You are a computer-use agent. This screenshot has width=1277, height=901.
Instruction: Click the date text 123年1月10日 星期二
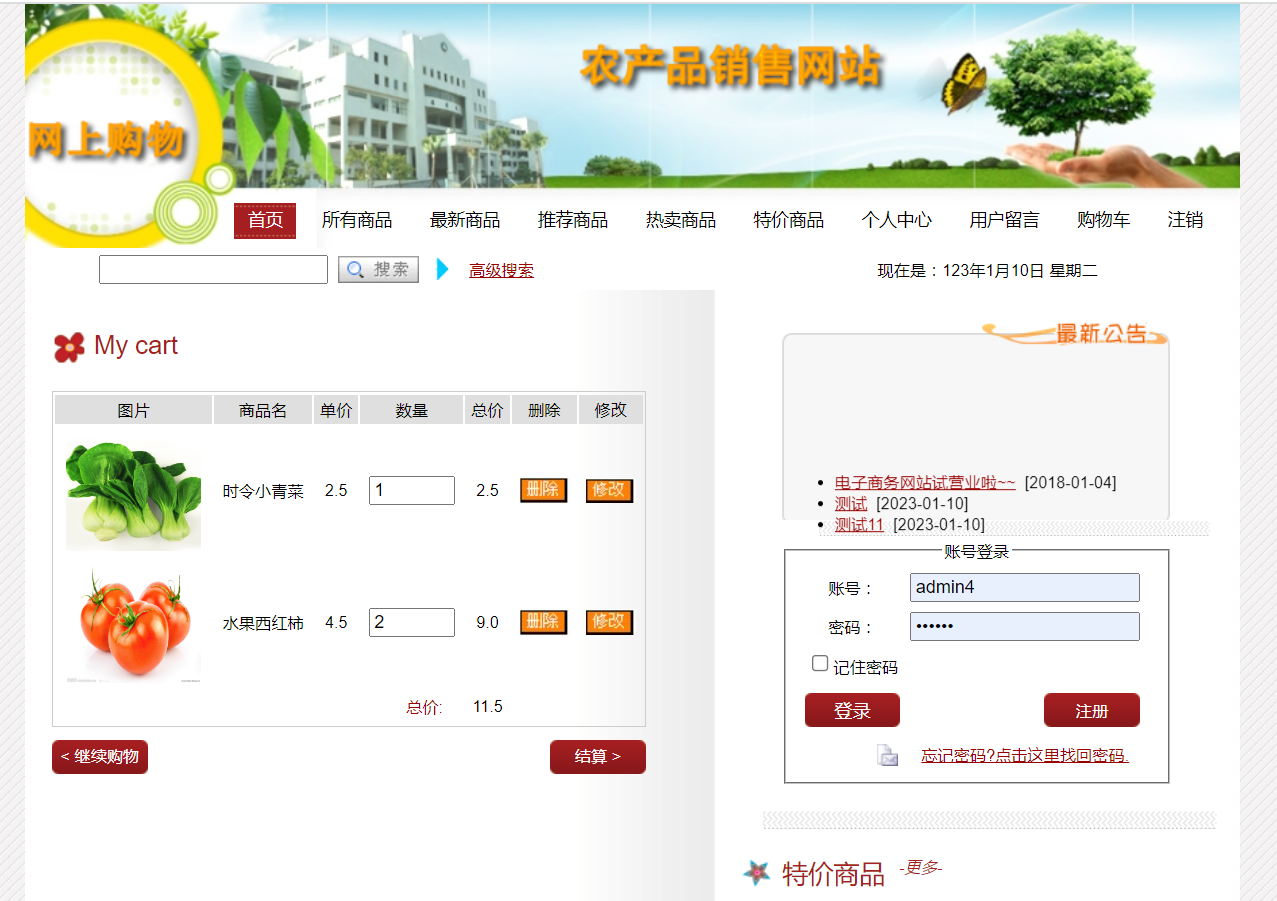click(1020, 270)
